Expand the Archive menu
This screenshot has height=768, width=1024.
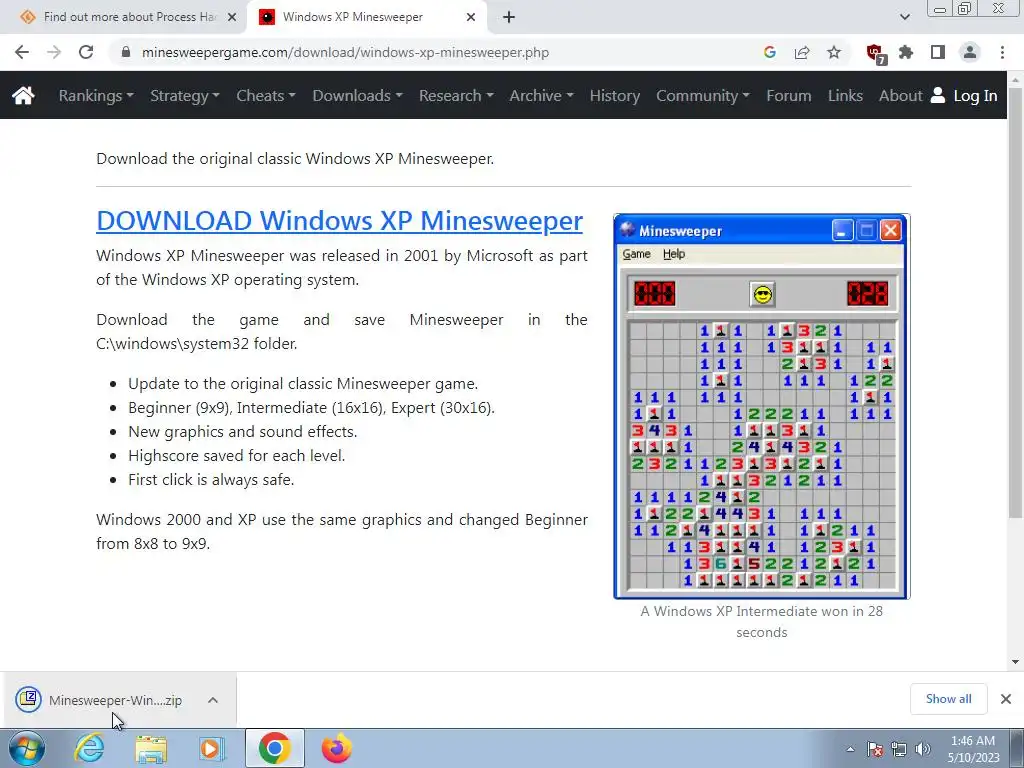coord(541,95)
